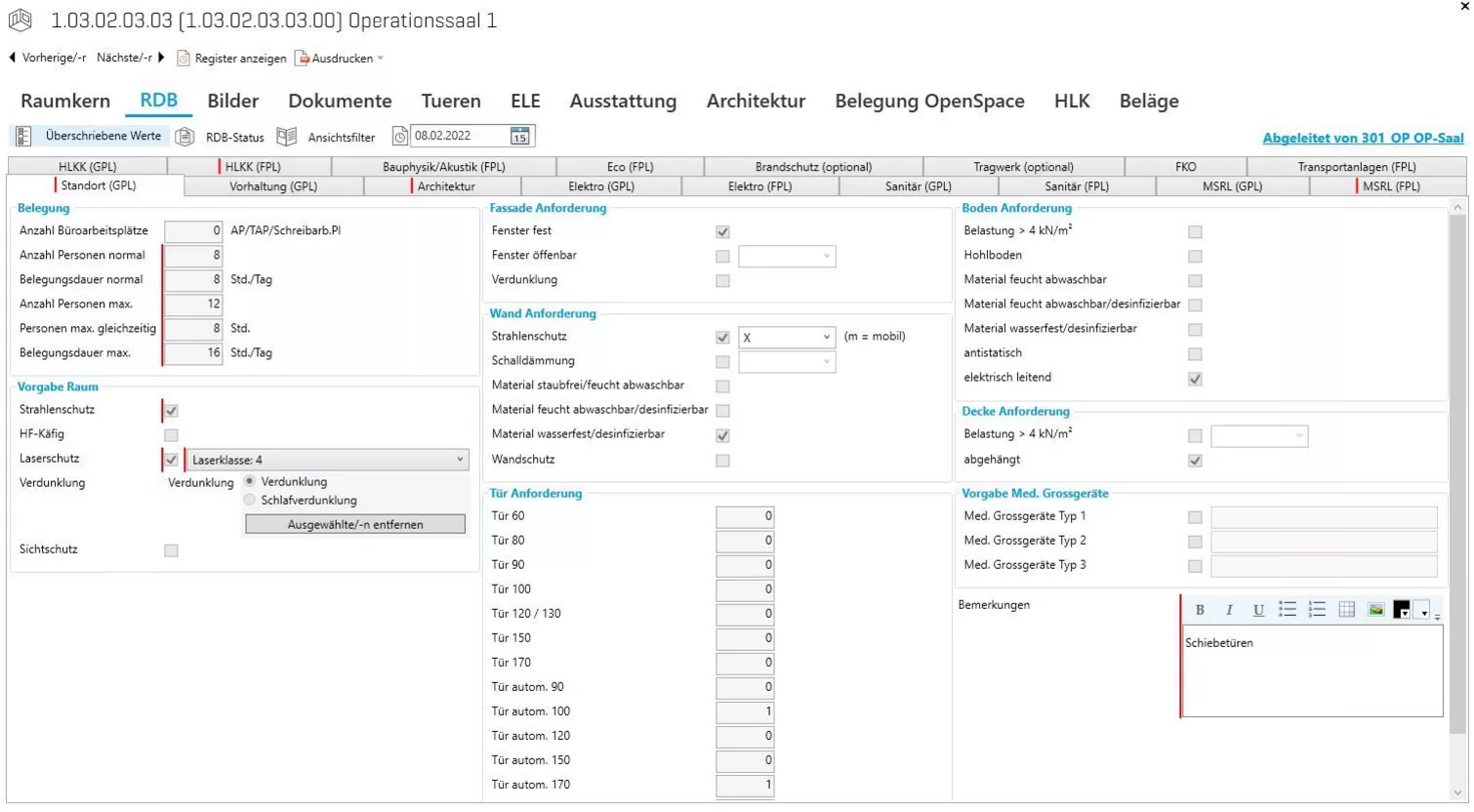Screen dimensions: 1474x812
Task: Click the RDB-Status label
Action: (234, 138)
